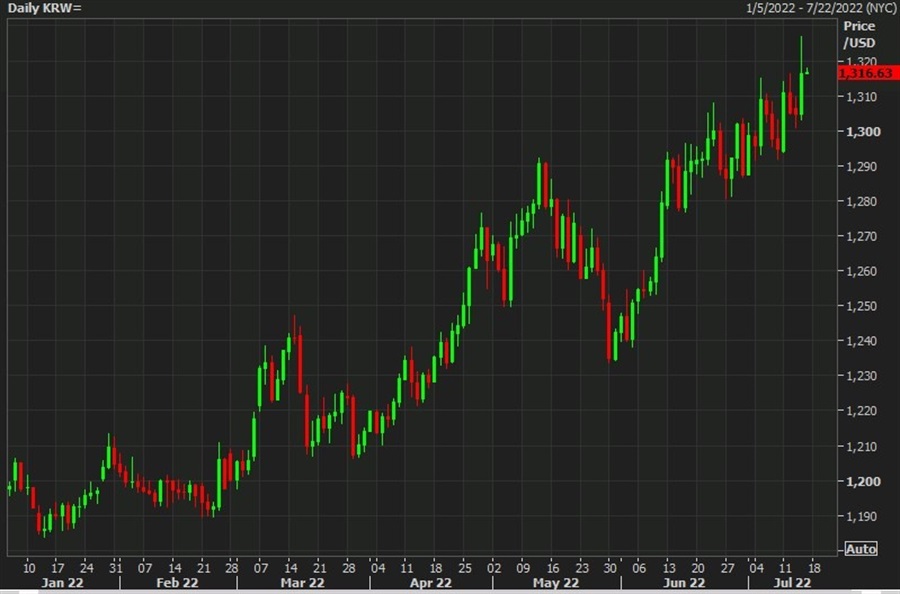Pick the Jun 22 month label
This screenshot has height=594, width=900.
(683, 582)
